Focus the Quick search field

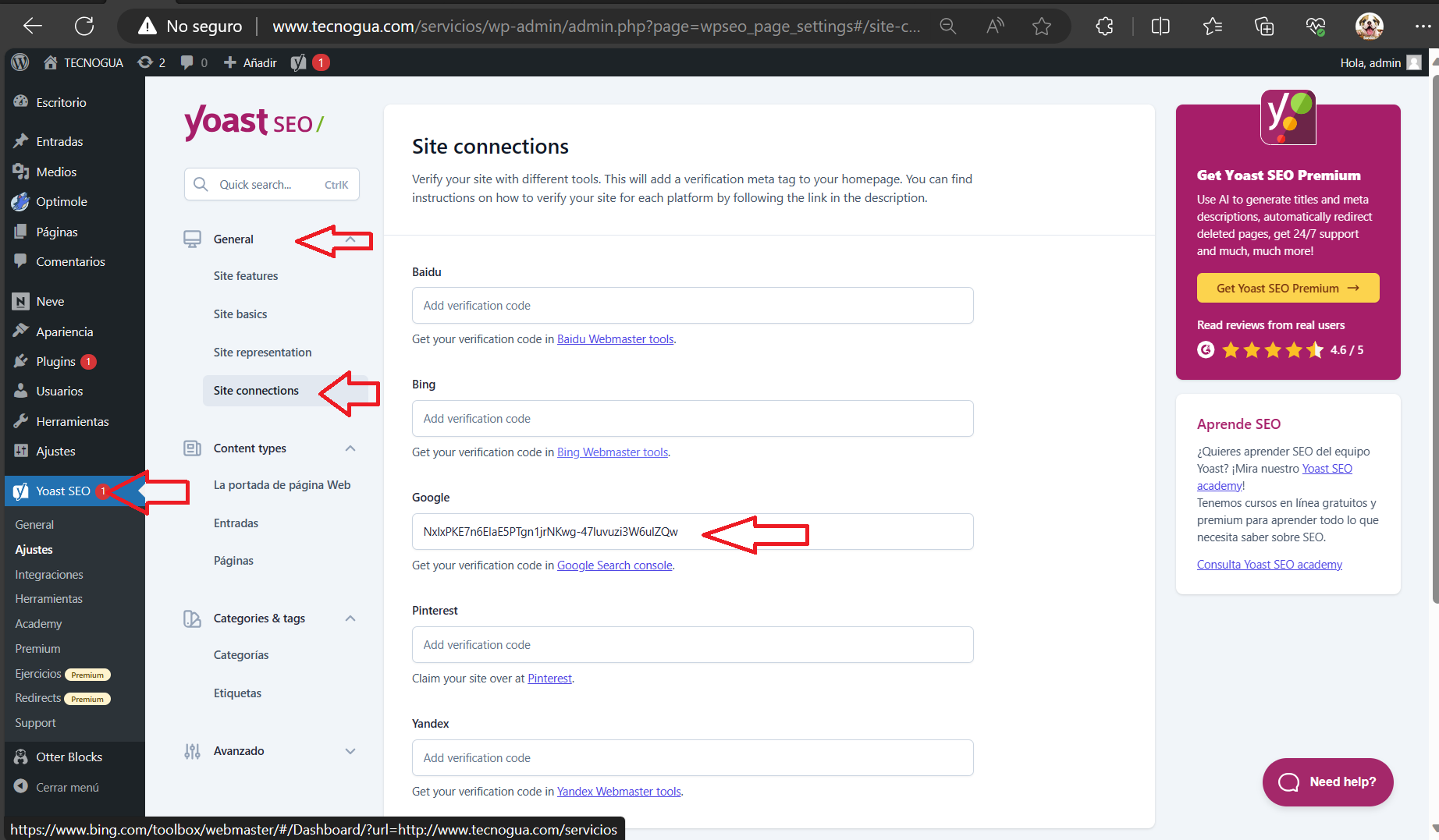[x=272, y=184]
